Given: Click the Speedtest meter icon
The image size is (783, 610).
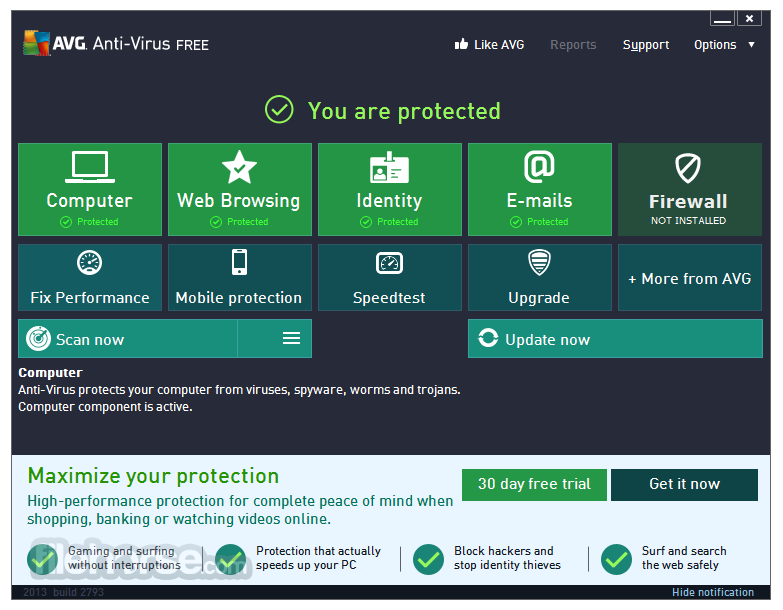Looking at the screenshot, I should point(390,263).
